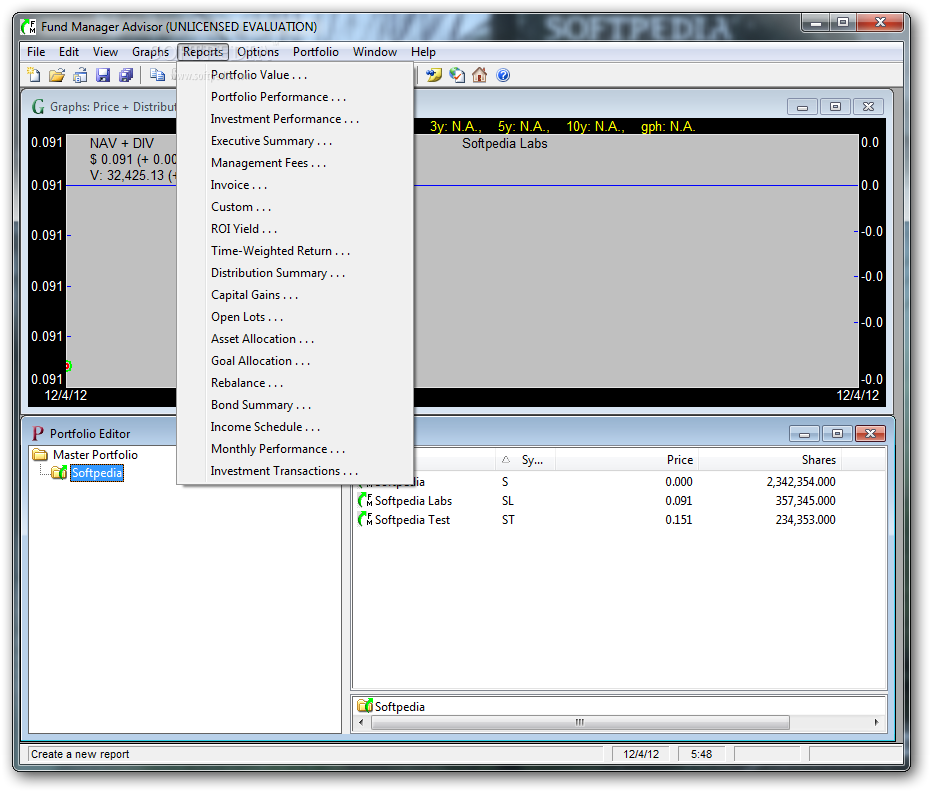The image size is (931, 792).
Task: Open the Edit menu
Action: [x=69, y=52]
